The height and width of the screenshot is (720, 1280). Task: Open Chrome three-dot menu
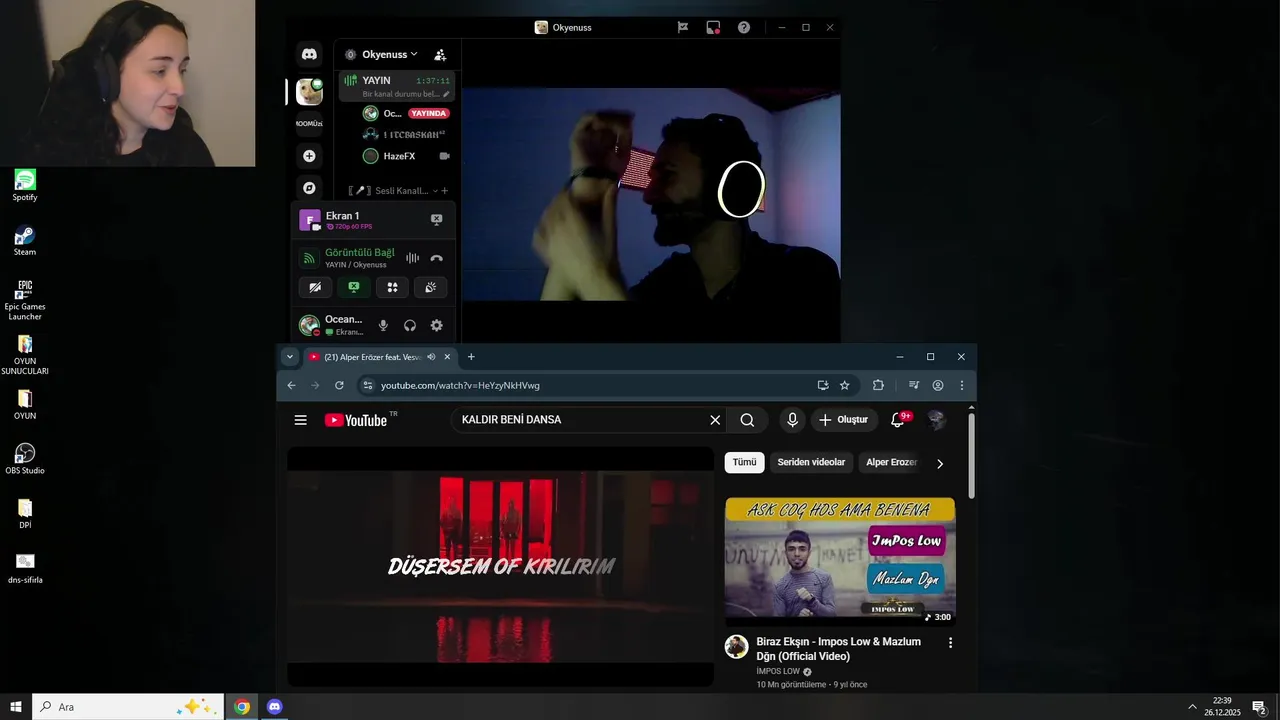pyautogui.click(x=962, y=385)
